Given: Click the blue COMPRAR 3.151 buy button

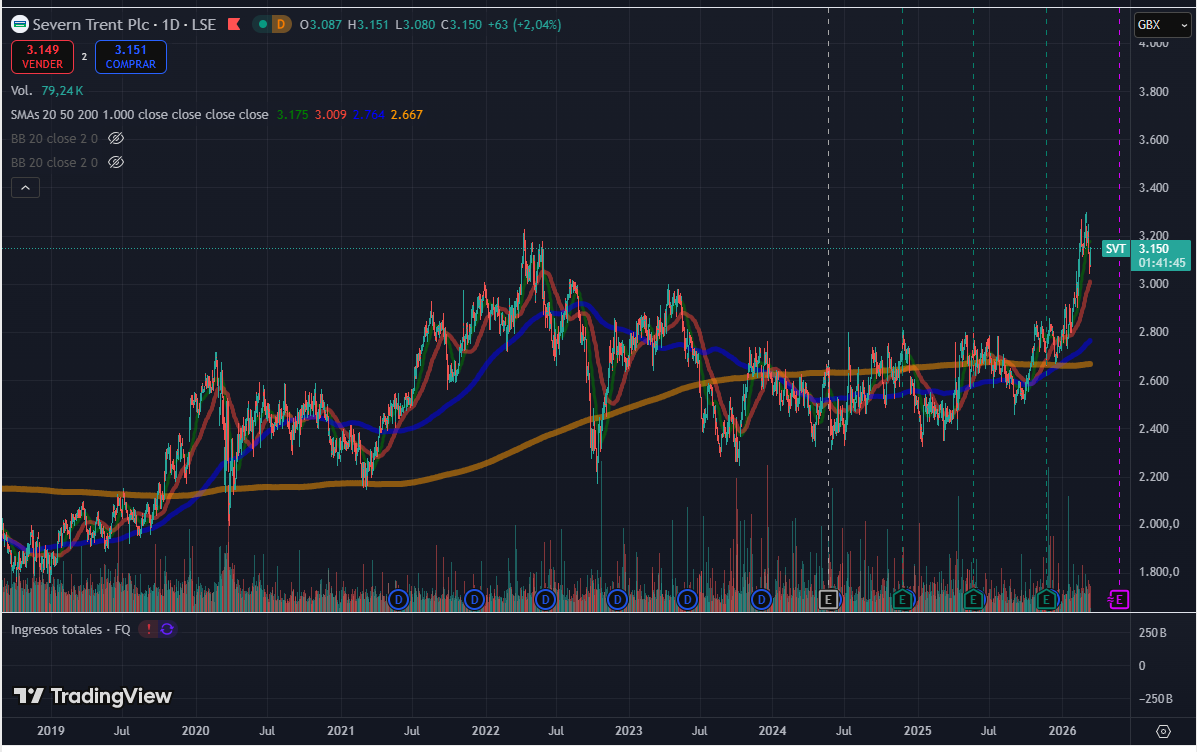Looking at the screenshot, I should (131, 57).
